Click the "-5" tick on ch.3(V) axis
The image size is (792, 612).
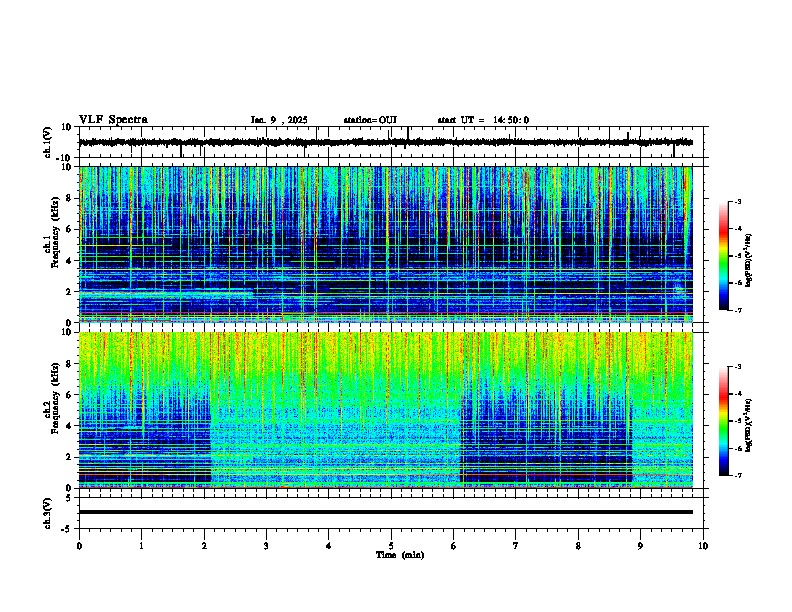(67, 529)
